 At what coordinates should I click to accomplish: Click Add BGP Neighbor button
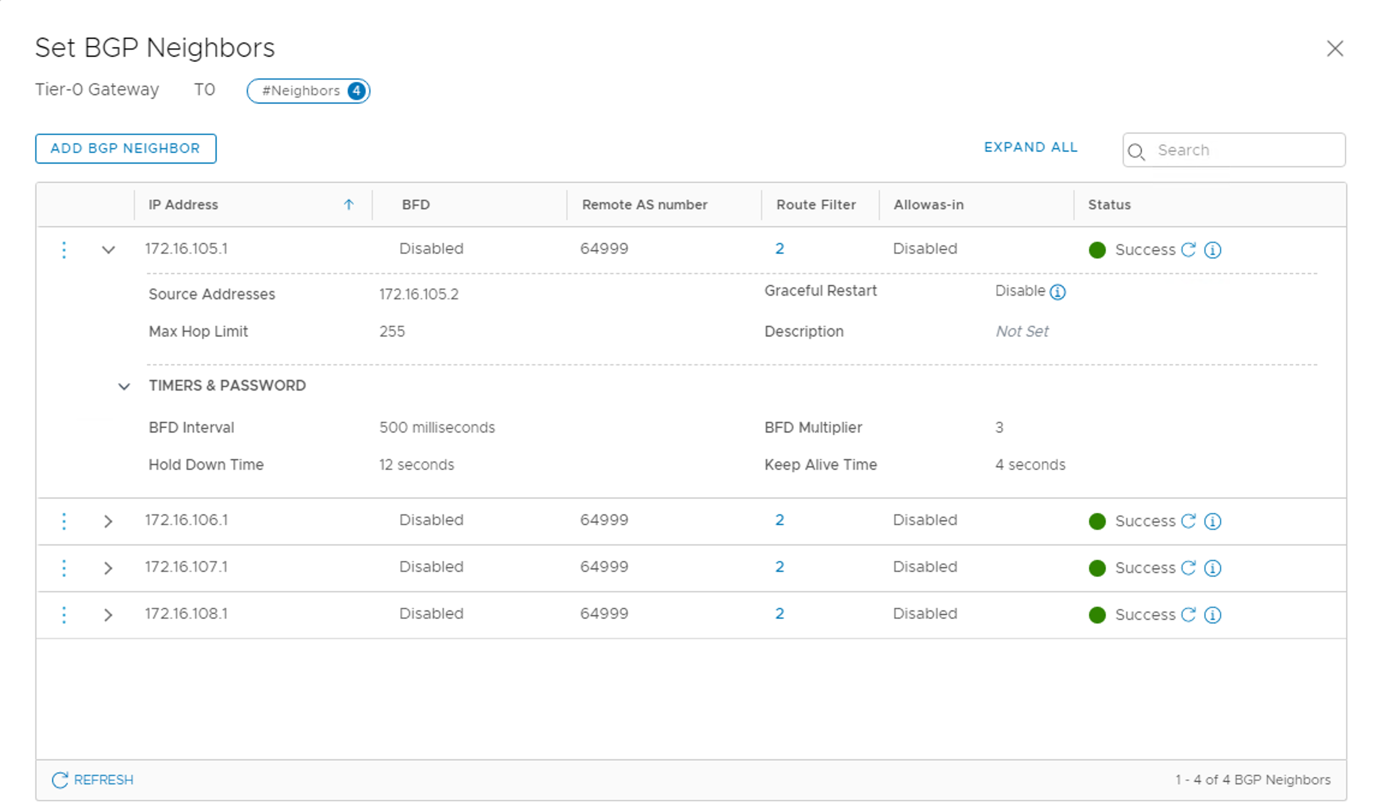pos(125,148)
